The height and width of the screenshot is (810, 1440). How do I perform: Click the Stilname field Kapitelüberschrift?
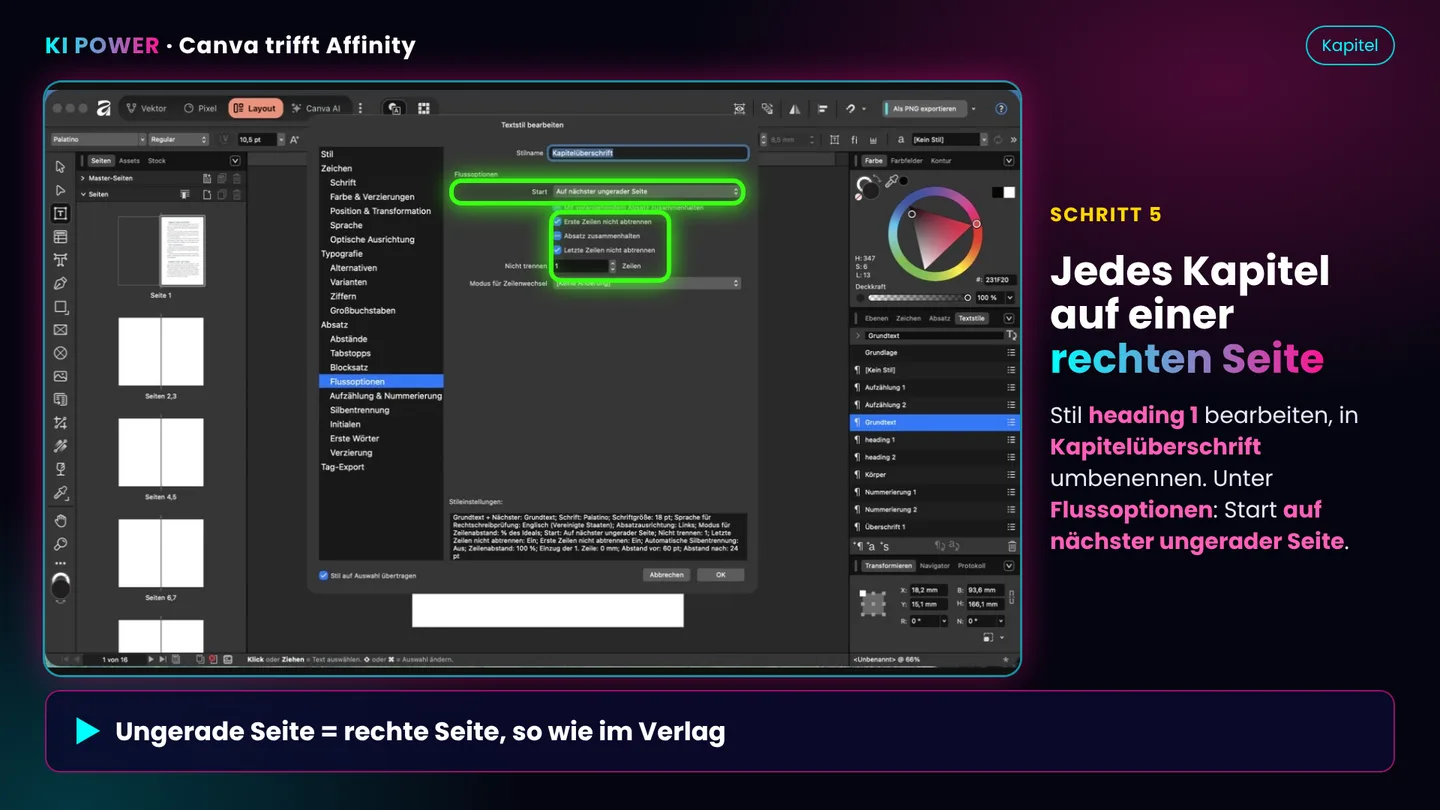coord(648,153)
